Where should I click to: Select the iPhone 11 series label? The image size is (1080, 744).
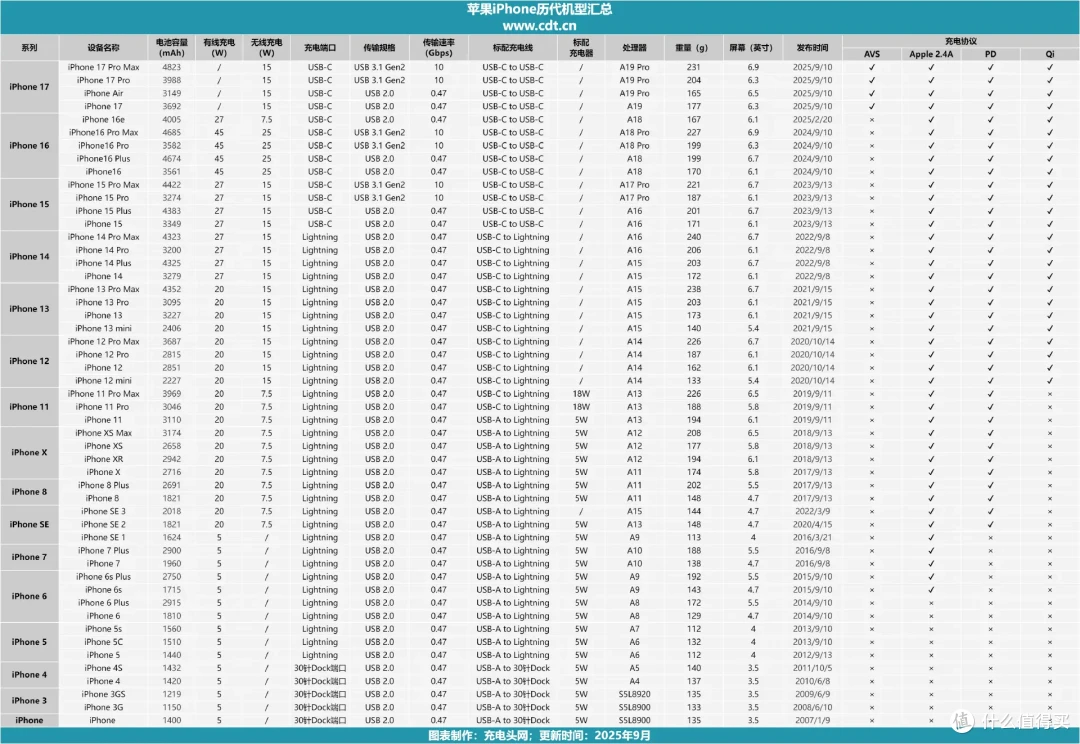[x=29, y=406]
